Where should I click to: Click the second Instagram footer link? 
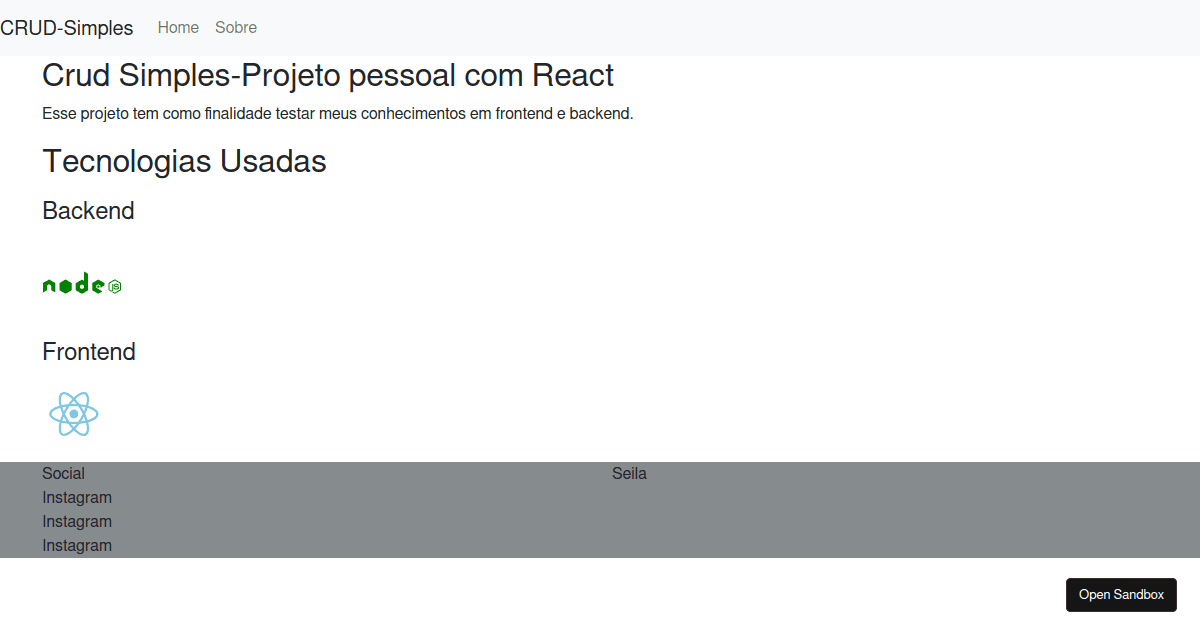(76, 521)
